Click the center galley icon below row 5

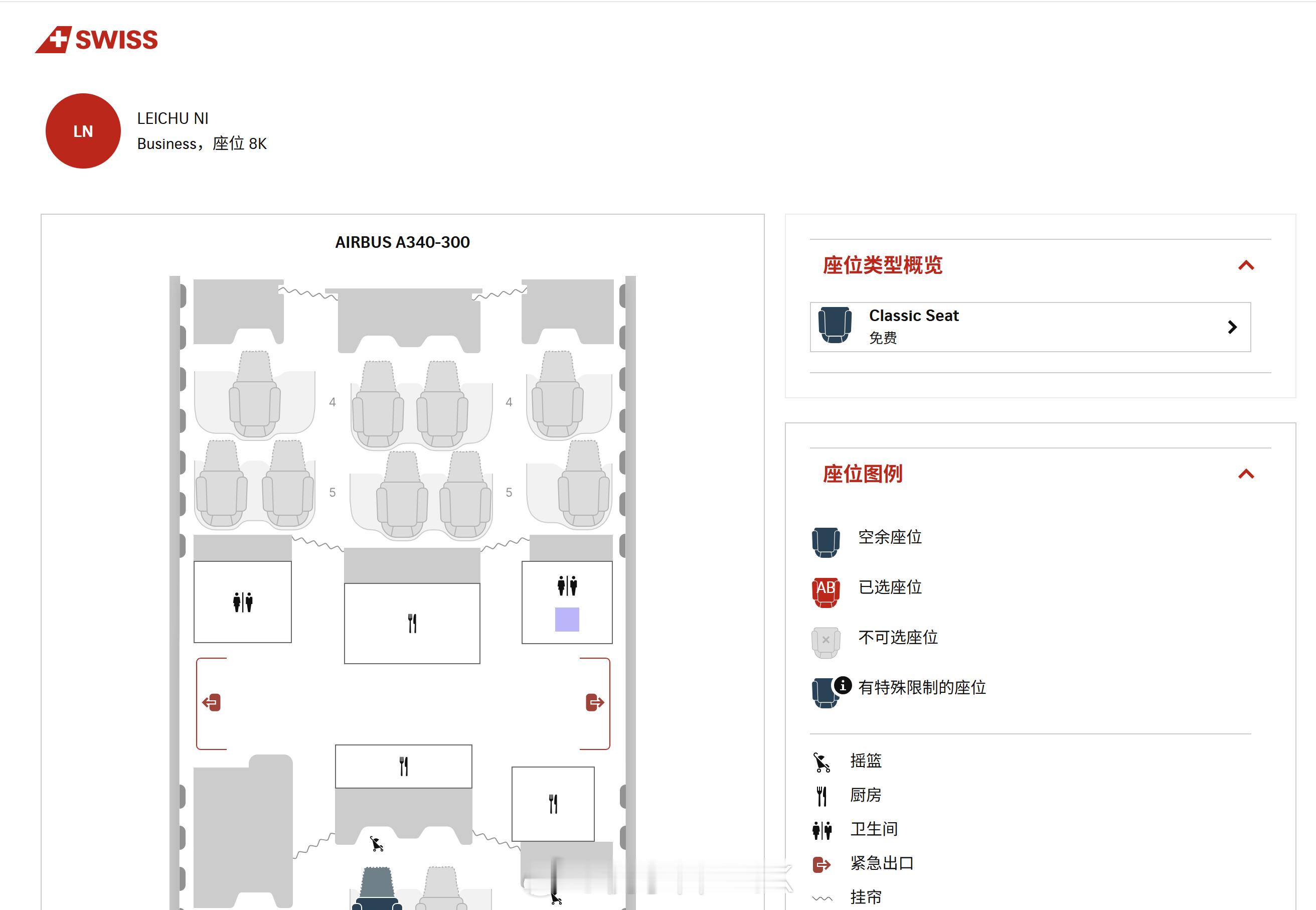pyautogui.click(x=412, y=623)
